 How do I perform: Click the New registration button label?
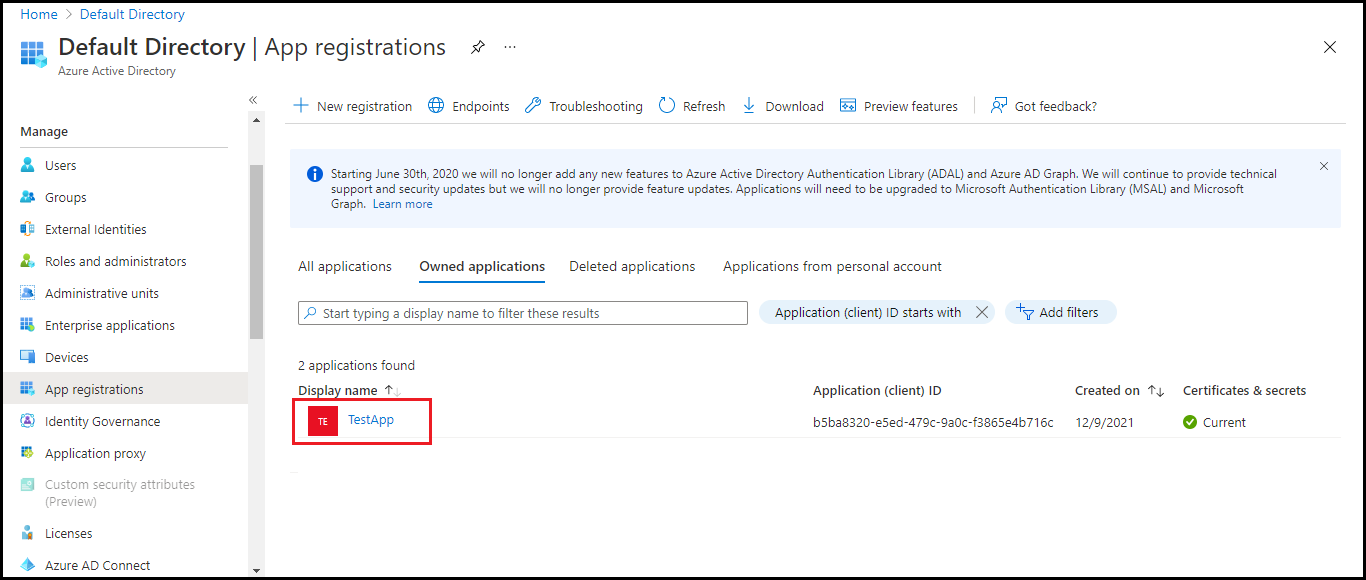[x=364, y=106]
